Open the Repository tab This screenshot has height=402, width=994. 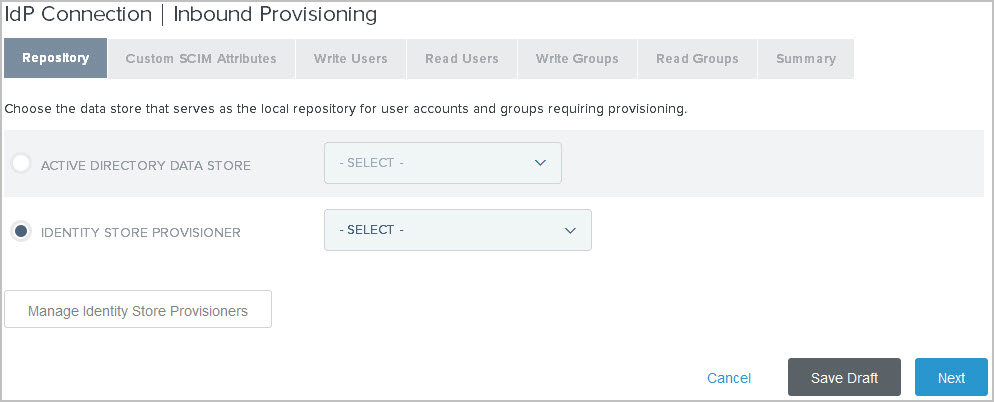click(55, 59)
